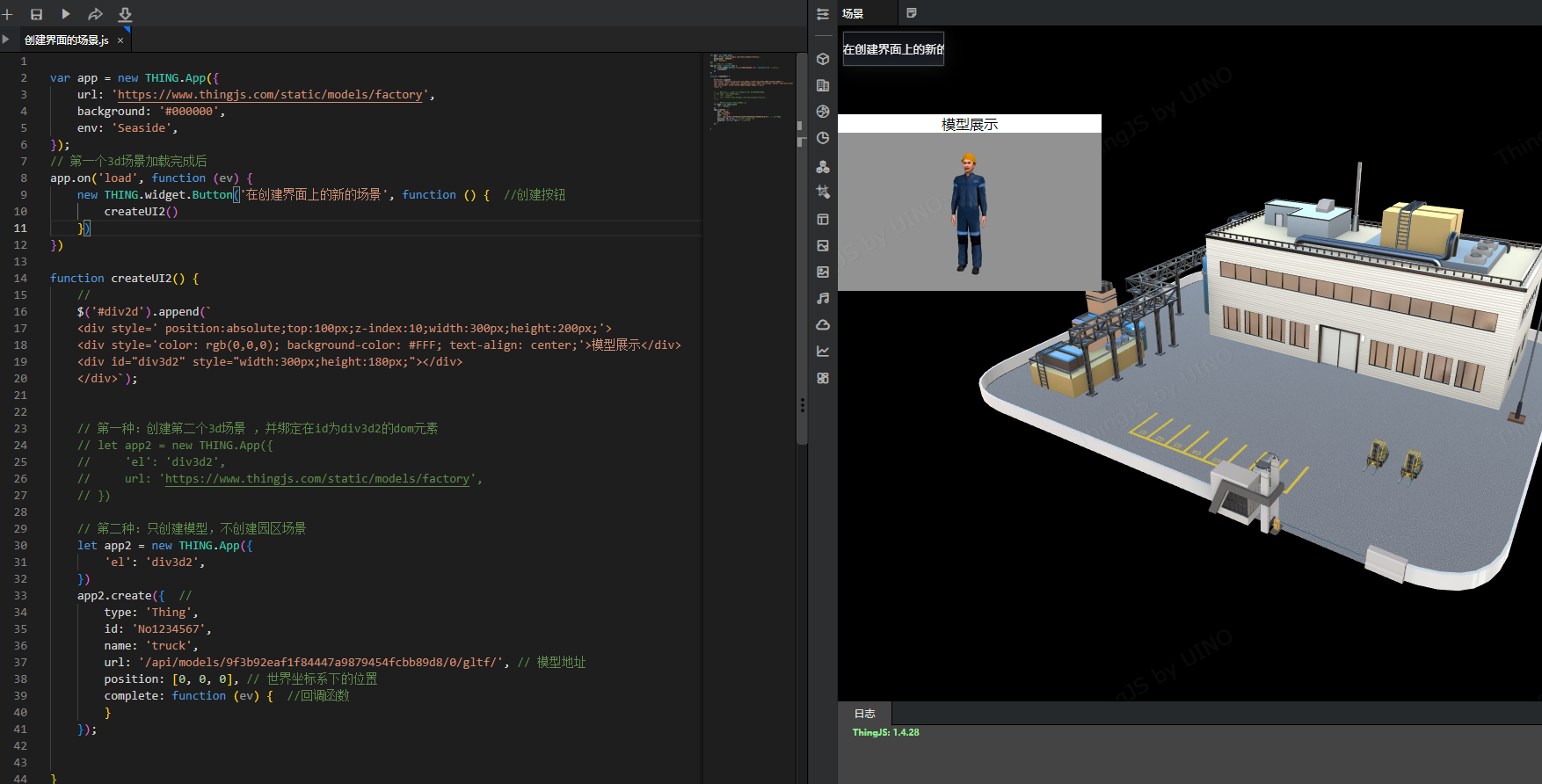Click the editor vertical scrollbar
The width and height of the screenshot is (1542, 784).
802,249
